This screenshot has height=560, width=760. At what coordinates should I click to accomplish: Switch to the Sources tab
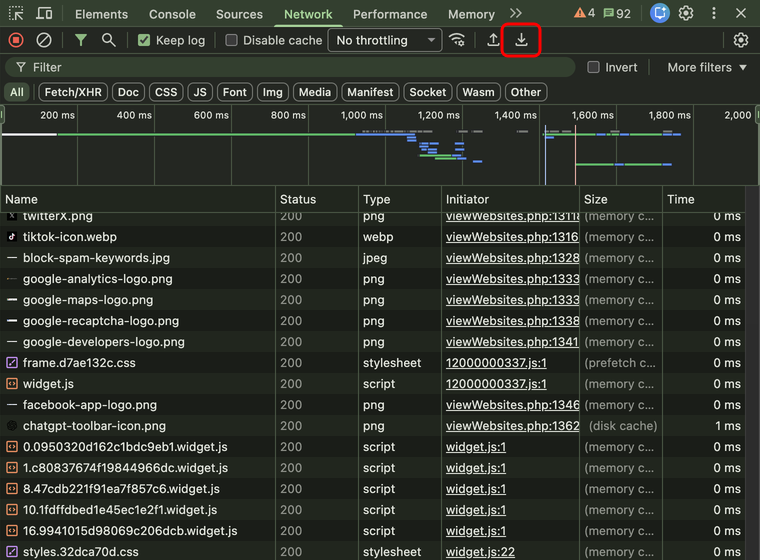pos(239,14)
